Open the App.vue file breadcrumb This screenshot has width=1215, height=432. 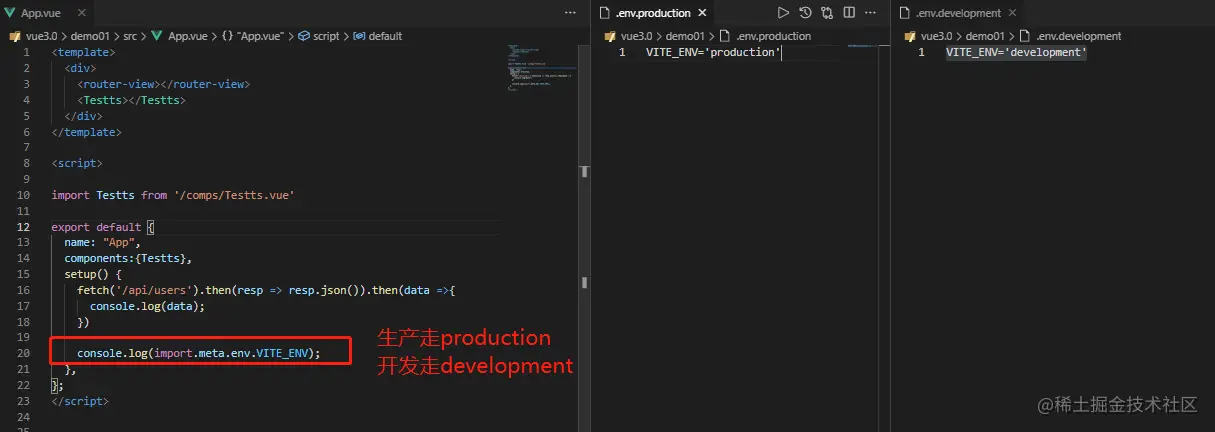click(x=188, y=36)
